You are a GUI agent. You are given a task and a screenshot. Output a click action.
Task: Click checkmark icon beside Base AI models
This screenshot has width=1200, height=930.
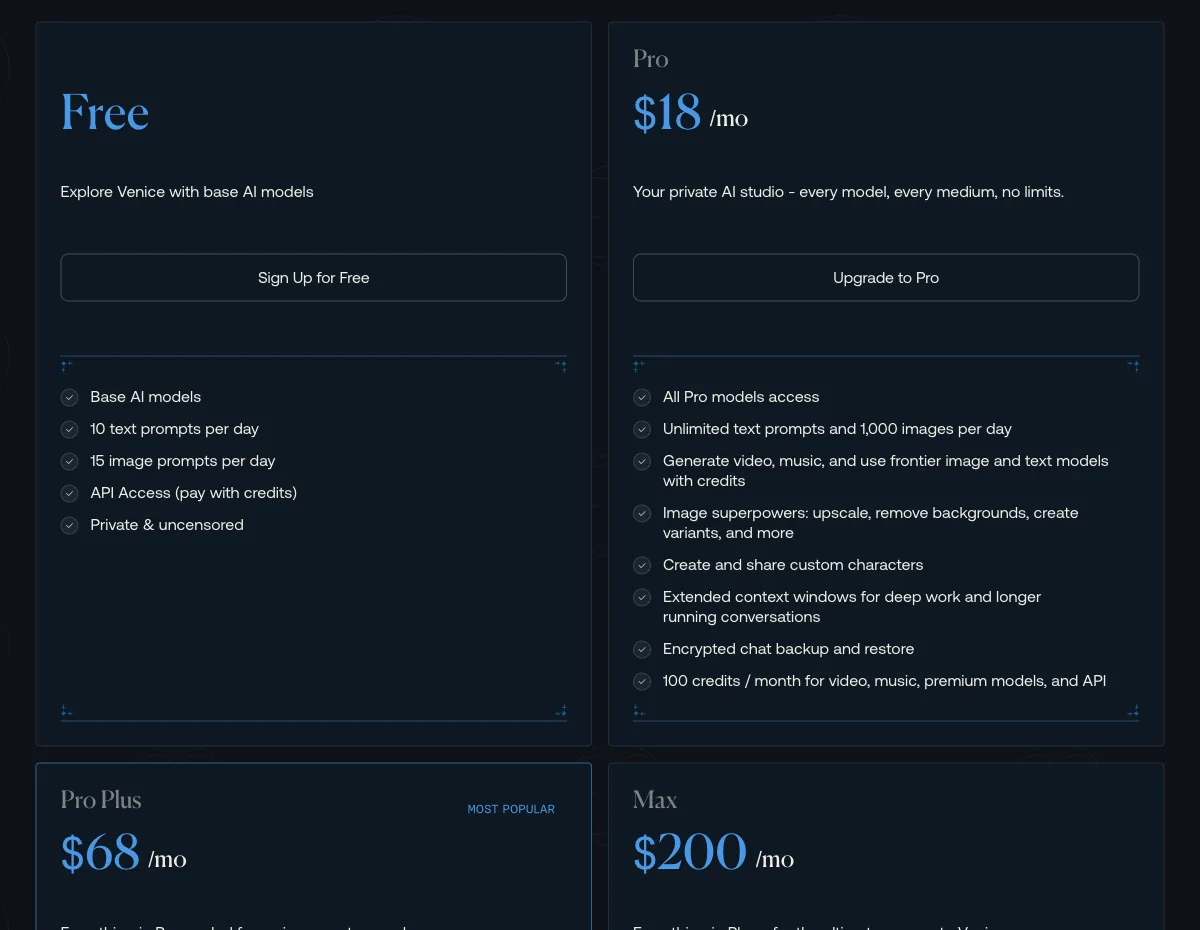pos(69,397)
